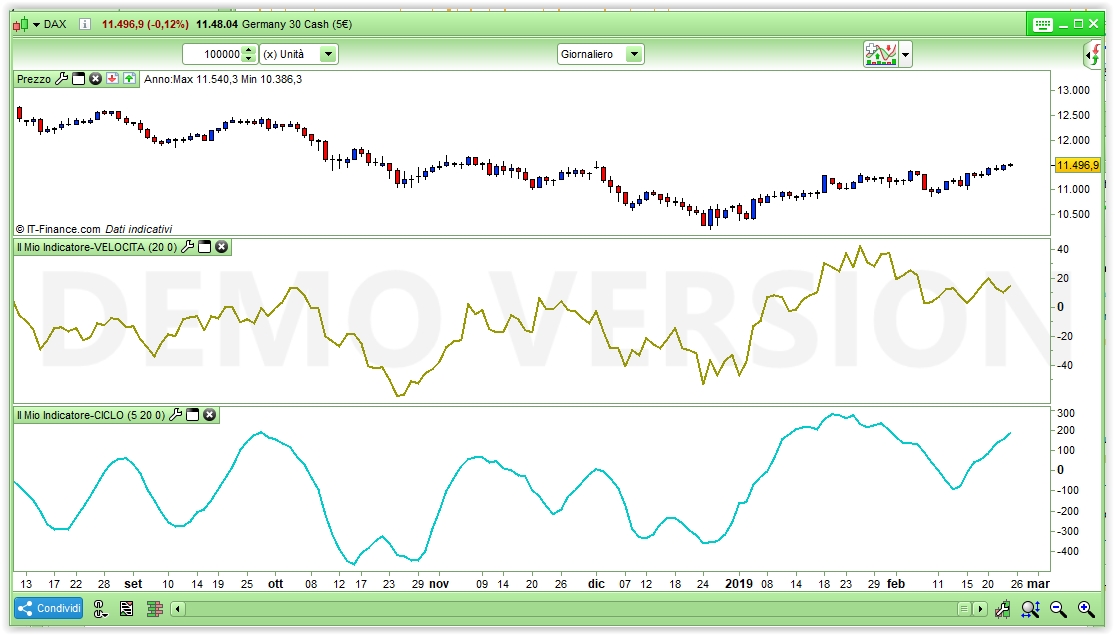
Task: Maximize the CICLO indicator panel
Action: [193, 415]
